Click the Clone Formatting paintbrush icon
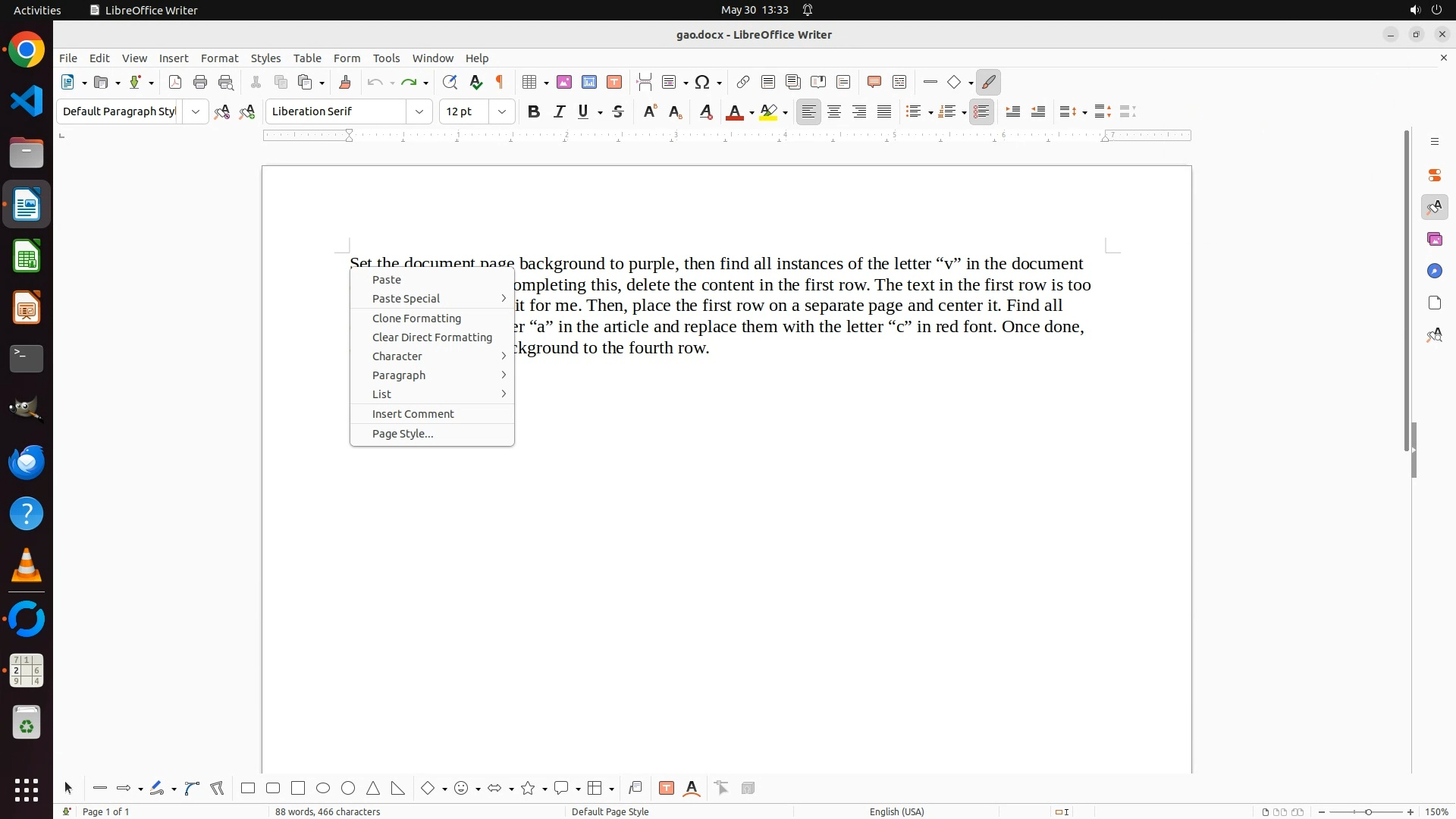This screenshot has height=819, width=1456. click(345, 83)
